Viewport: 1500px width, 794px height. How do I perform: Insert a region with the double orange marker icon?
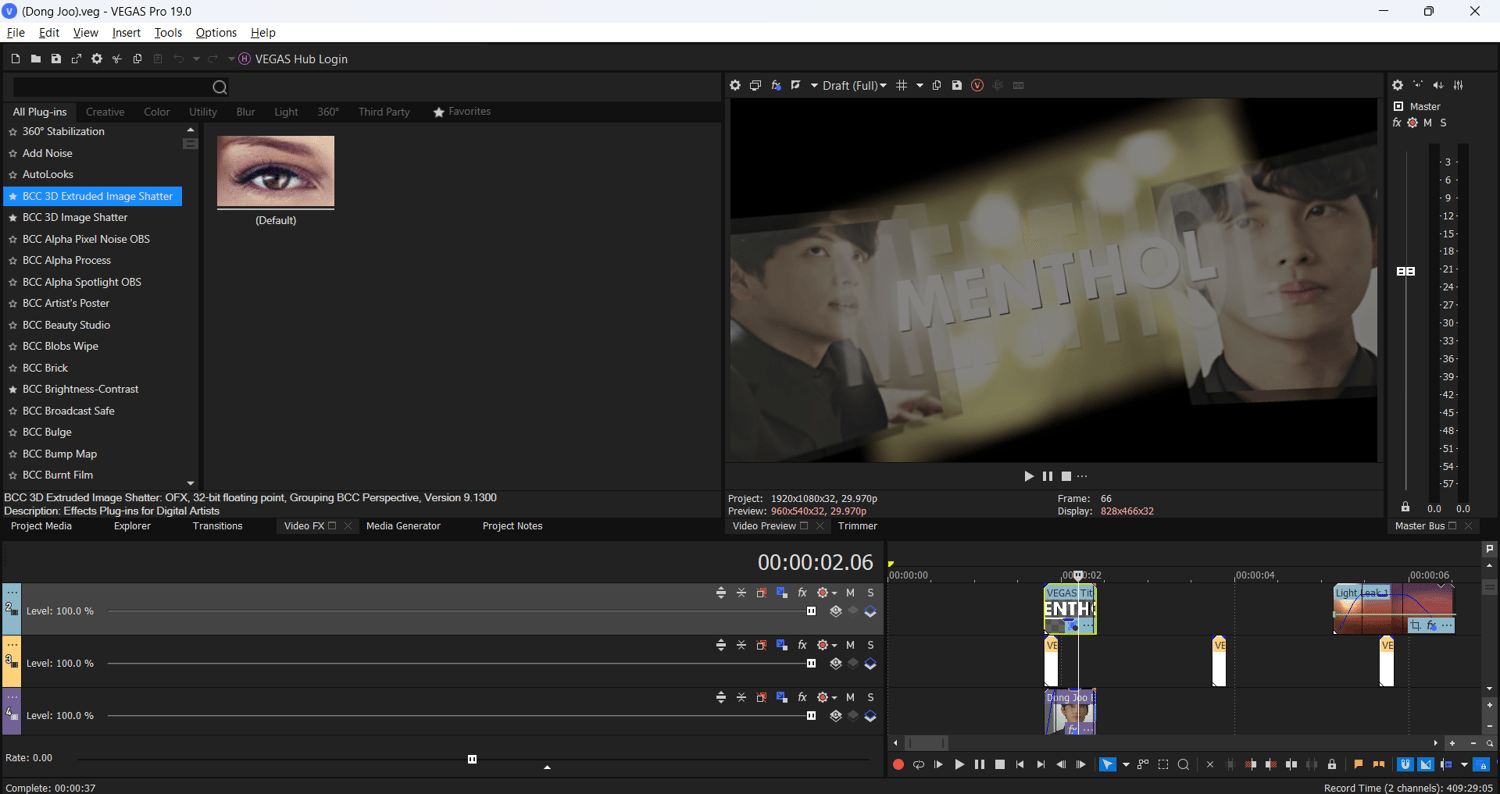pos(1379,765)
